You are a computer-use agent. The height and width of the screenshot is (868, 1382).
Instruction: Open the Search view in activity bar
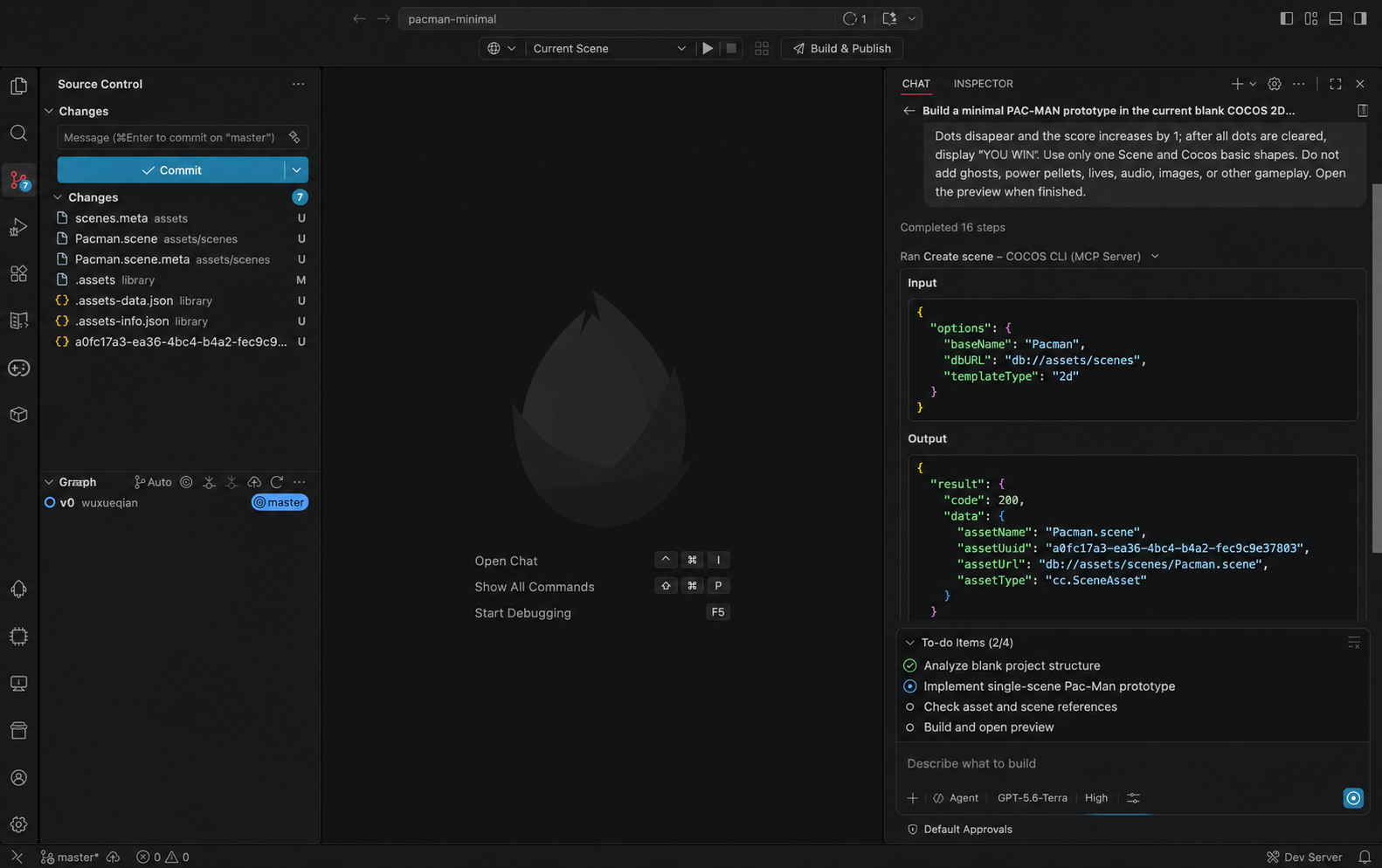[x=18, y=133]
